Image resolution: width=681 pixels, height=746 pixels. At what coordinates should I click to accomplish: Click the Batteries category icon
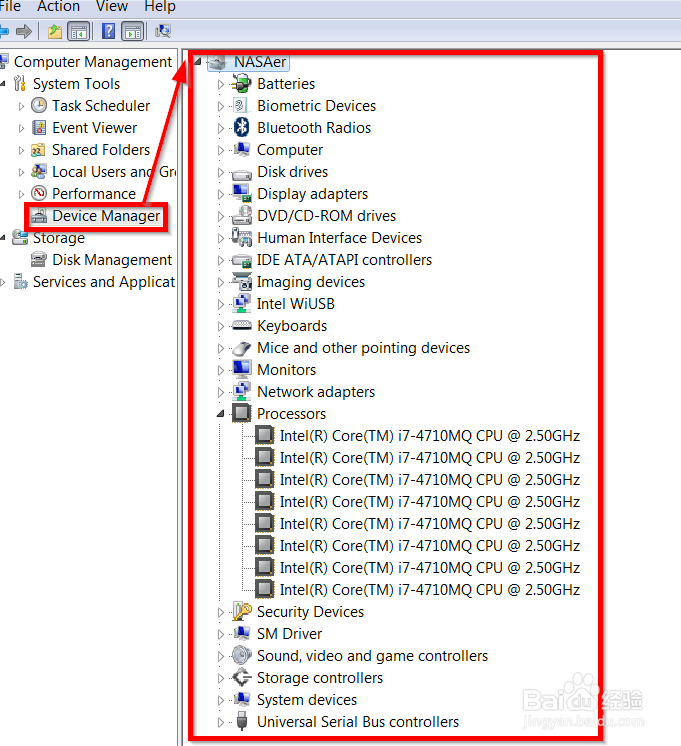tap(241, 84)
